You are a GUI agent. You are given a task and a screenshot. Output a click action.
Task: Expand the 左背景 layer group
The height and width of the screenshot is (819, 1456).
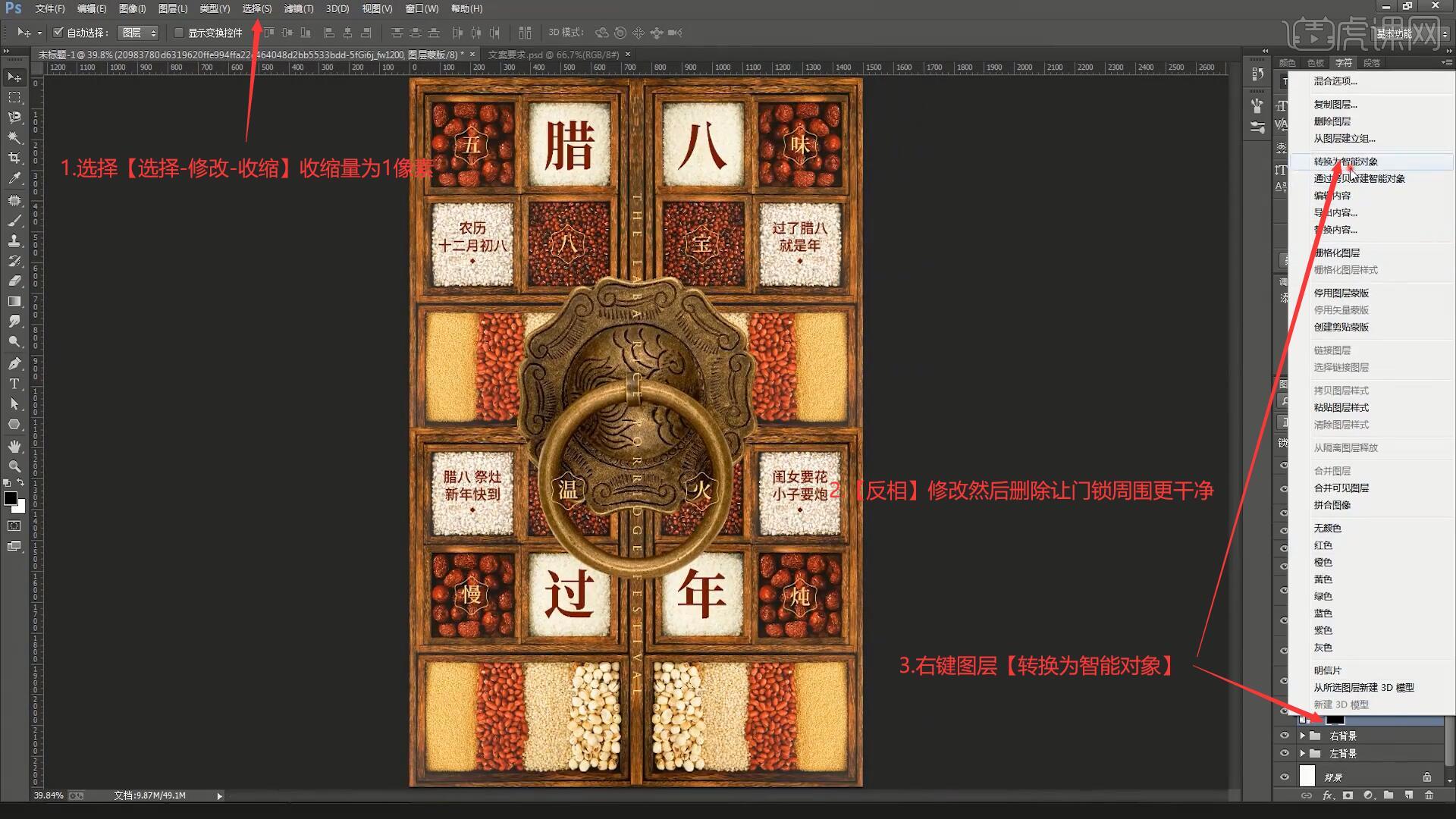pos(1302,753)
